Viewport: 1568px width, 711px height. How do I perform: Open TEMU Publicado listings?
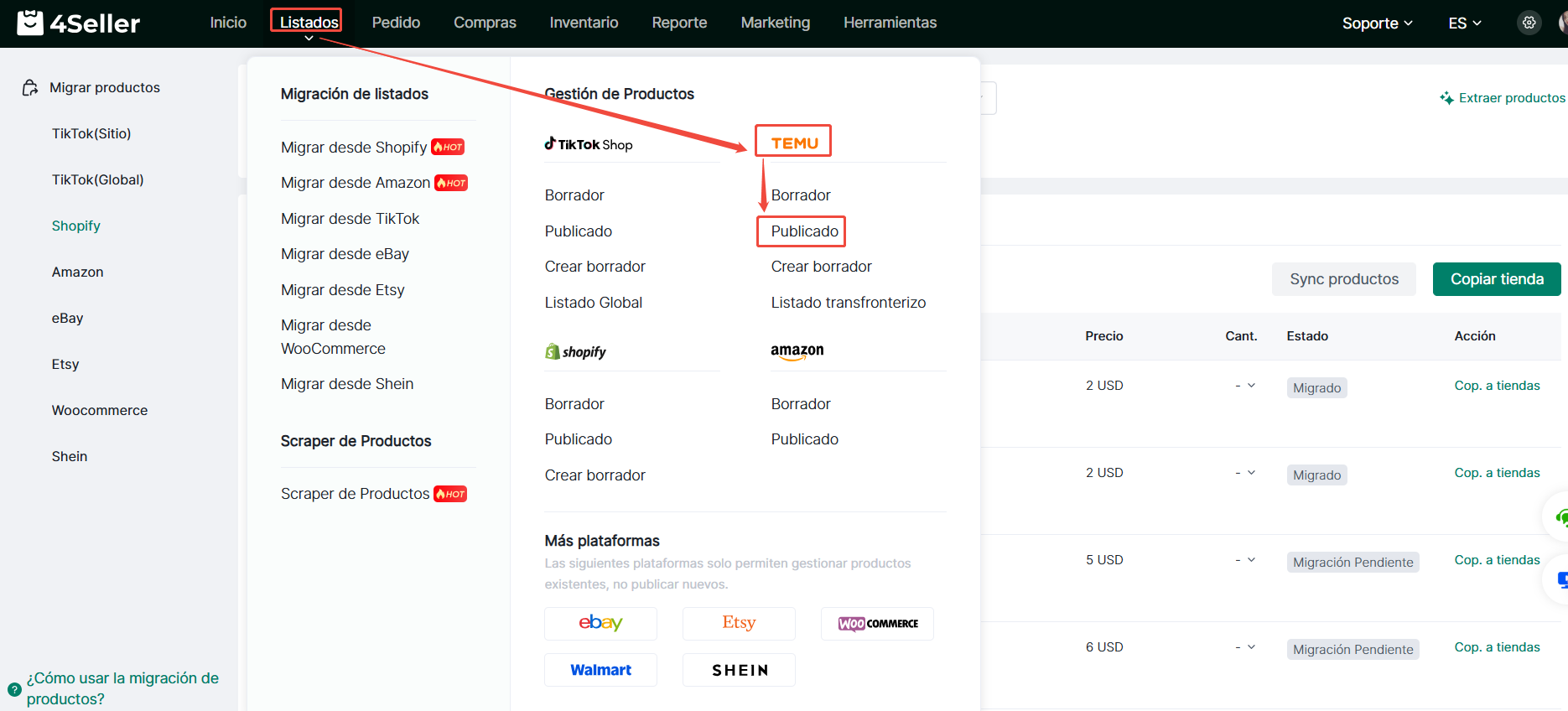[x=804, y=231]
